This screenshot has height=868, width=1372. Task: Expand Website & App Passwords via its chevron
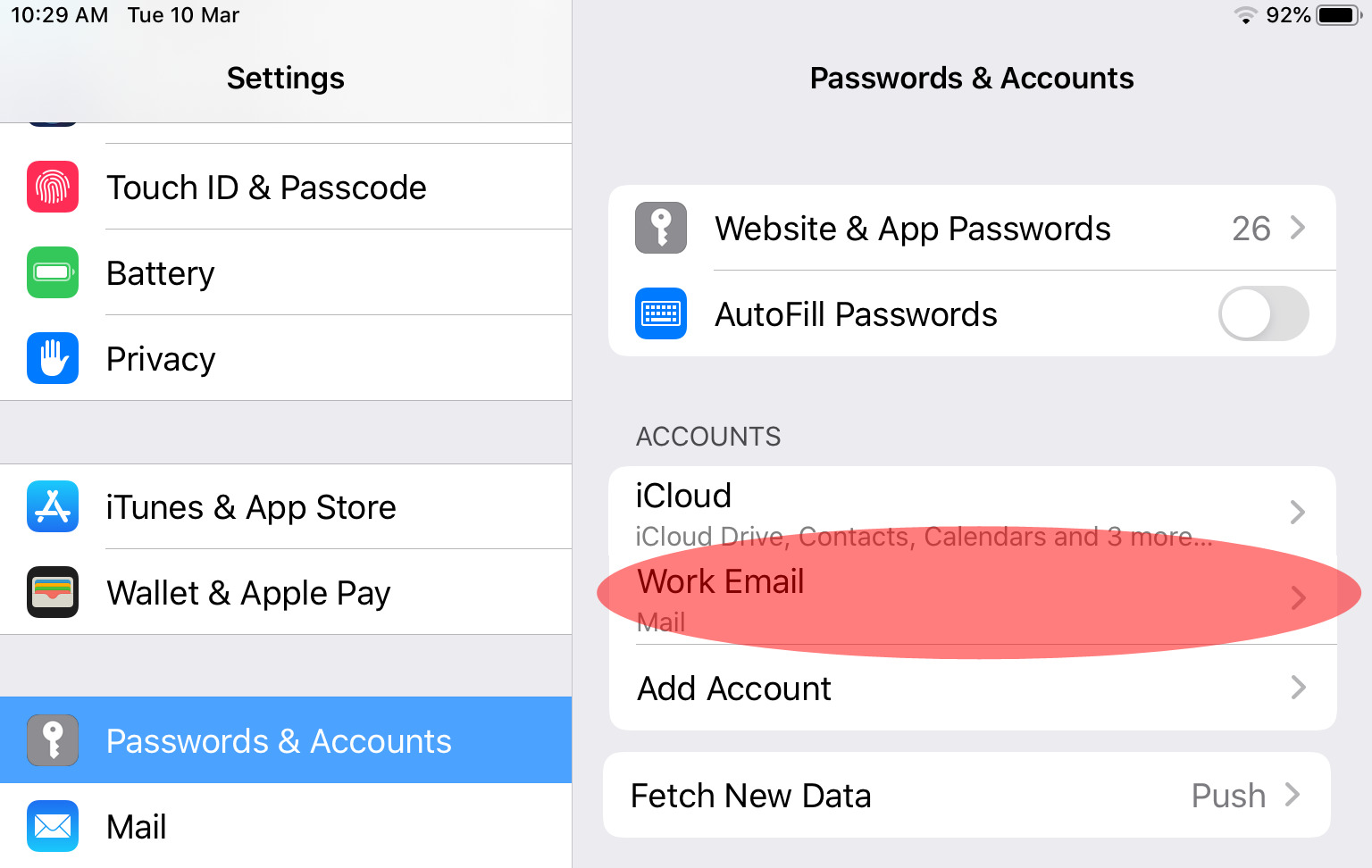coord(1298,228)
